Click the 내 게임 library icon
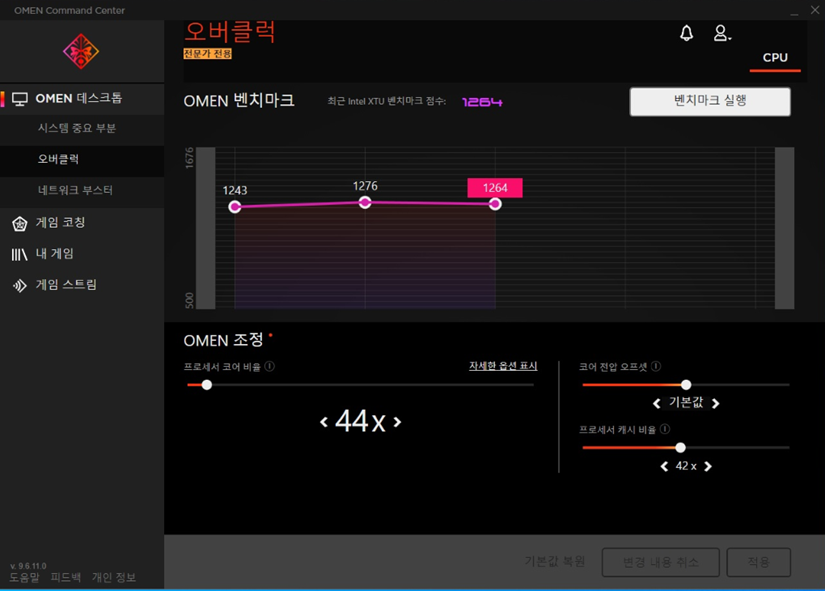Viewport: 825px width, 591px height. [19, 255]
